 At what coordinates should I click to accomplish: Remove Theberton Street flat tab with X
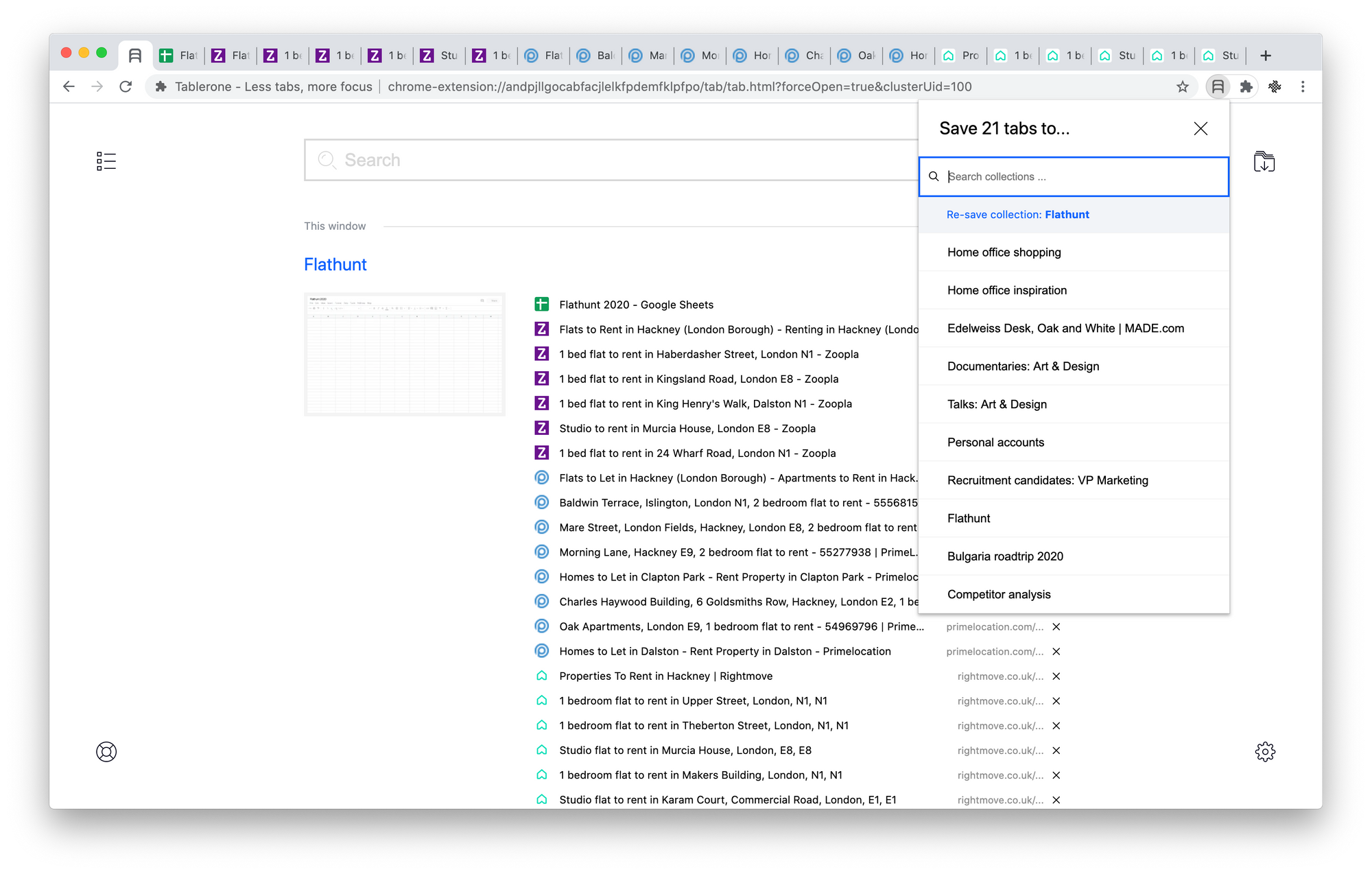click(x=1056, y=725)
